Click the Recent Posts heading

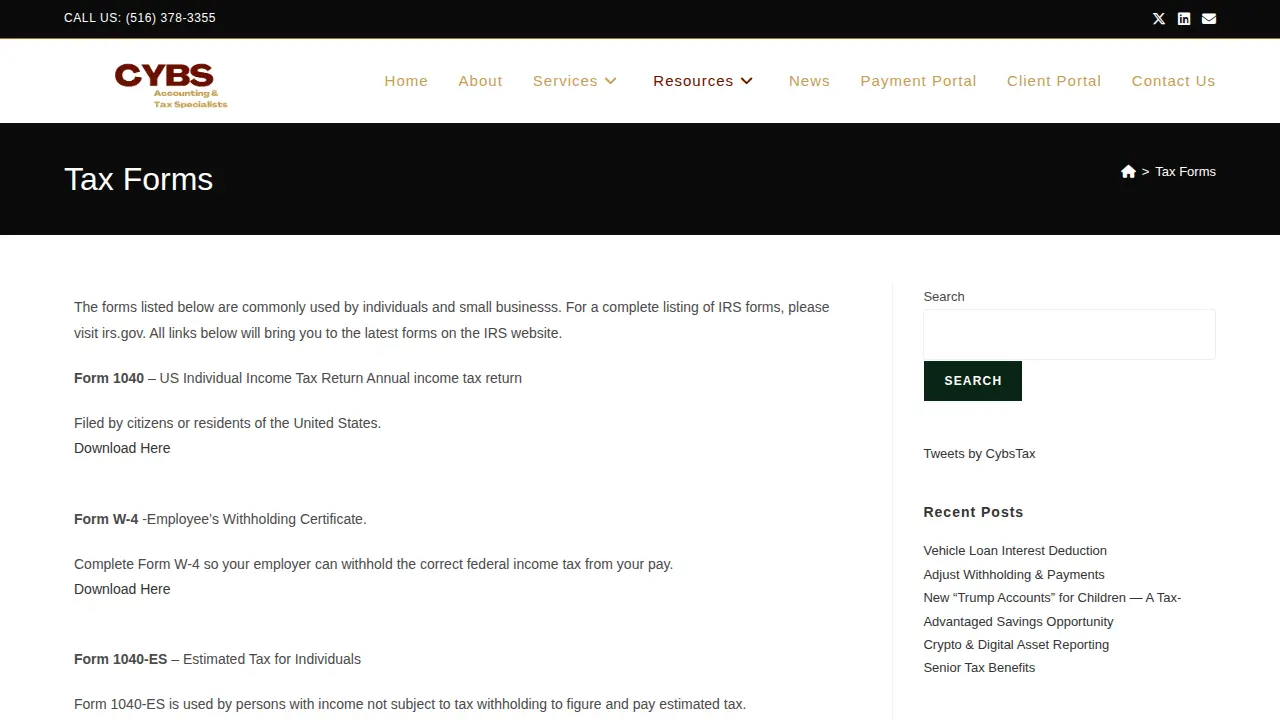coord(973,512)
